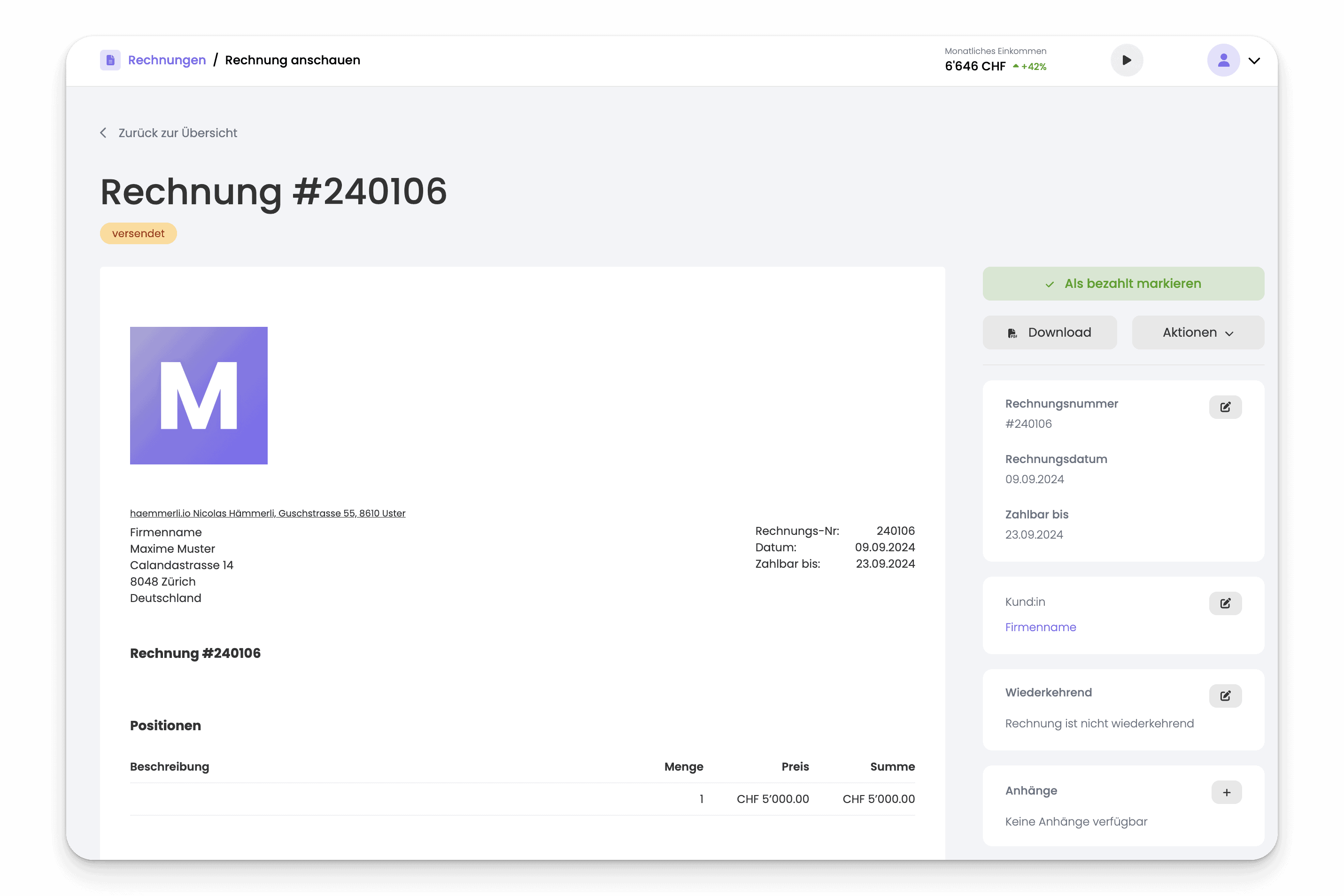Open the user profile avatar
The height and width of the screenshot is (896, 1344).
click(1223, 60)
